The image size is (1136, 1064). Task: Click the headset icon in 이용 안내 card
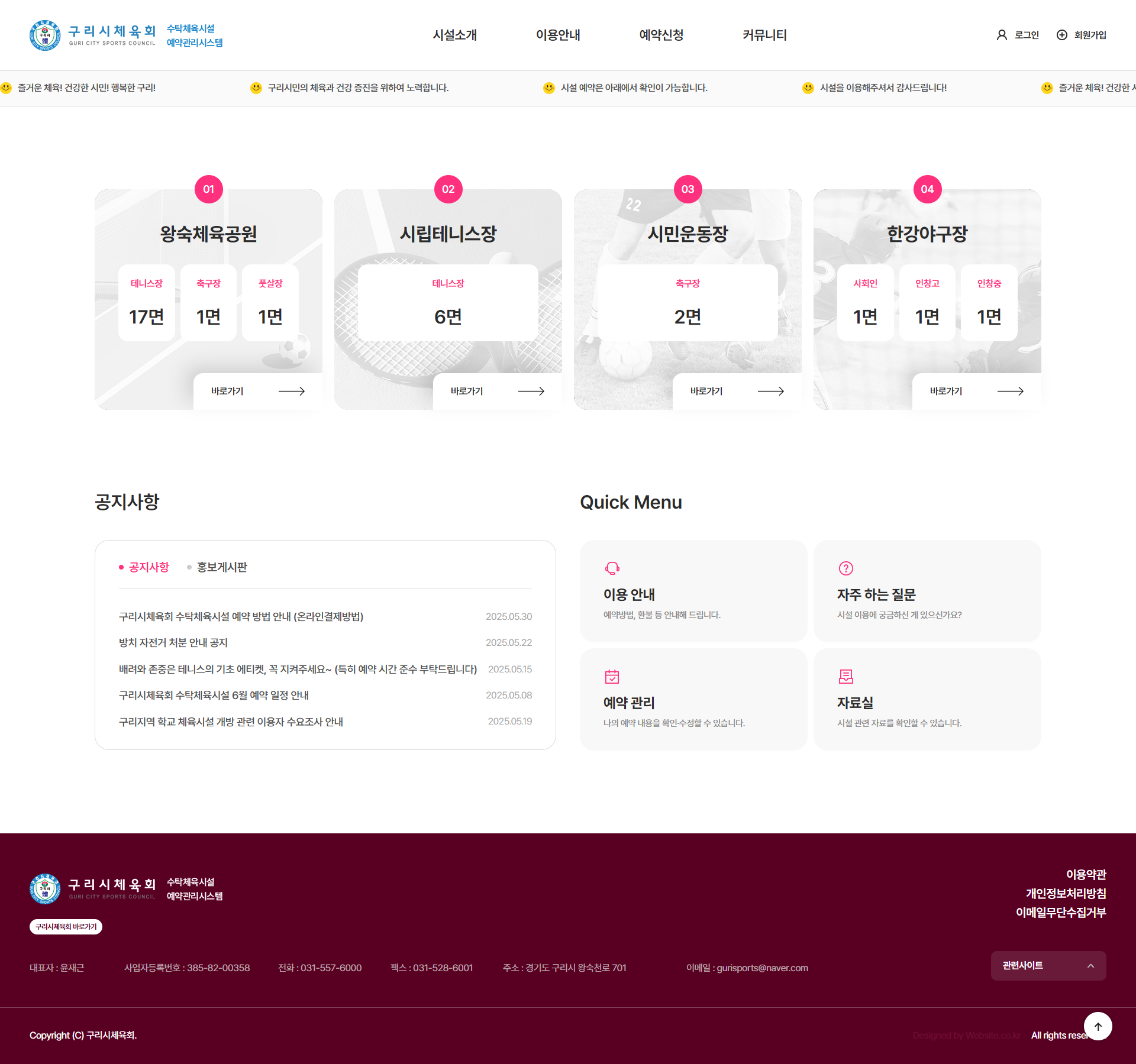612,568
